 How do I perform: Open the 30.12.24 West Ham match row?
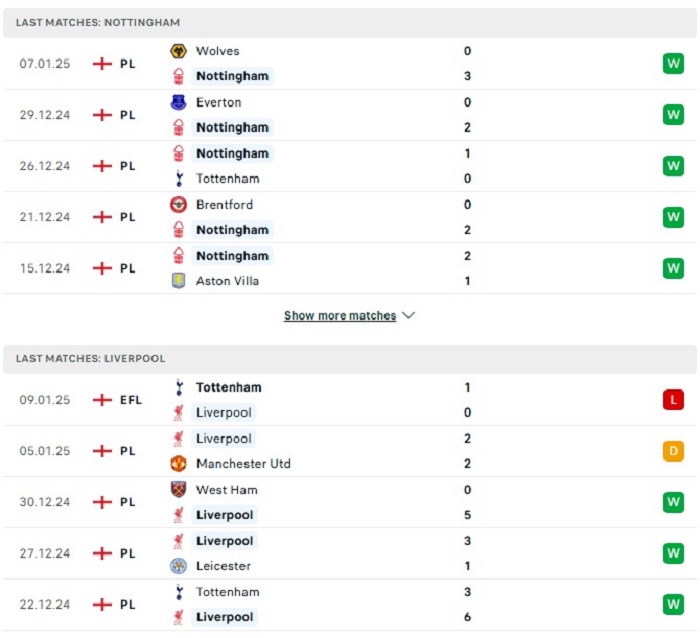(x=350, y=502)
